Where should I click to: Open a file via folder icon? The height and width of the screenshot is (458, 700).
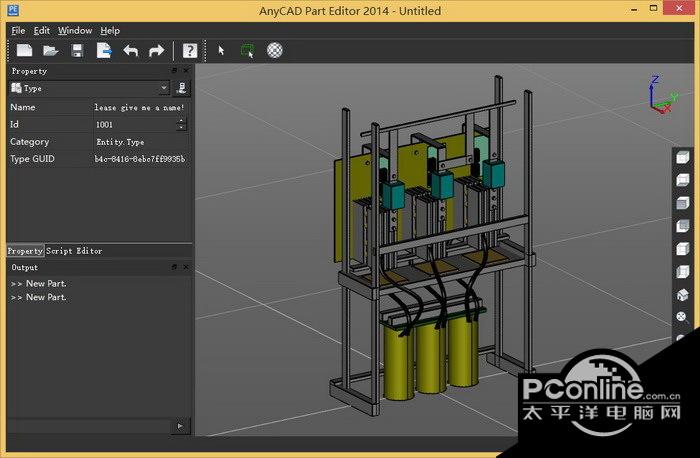[x=51, y=50]
